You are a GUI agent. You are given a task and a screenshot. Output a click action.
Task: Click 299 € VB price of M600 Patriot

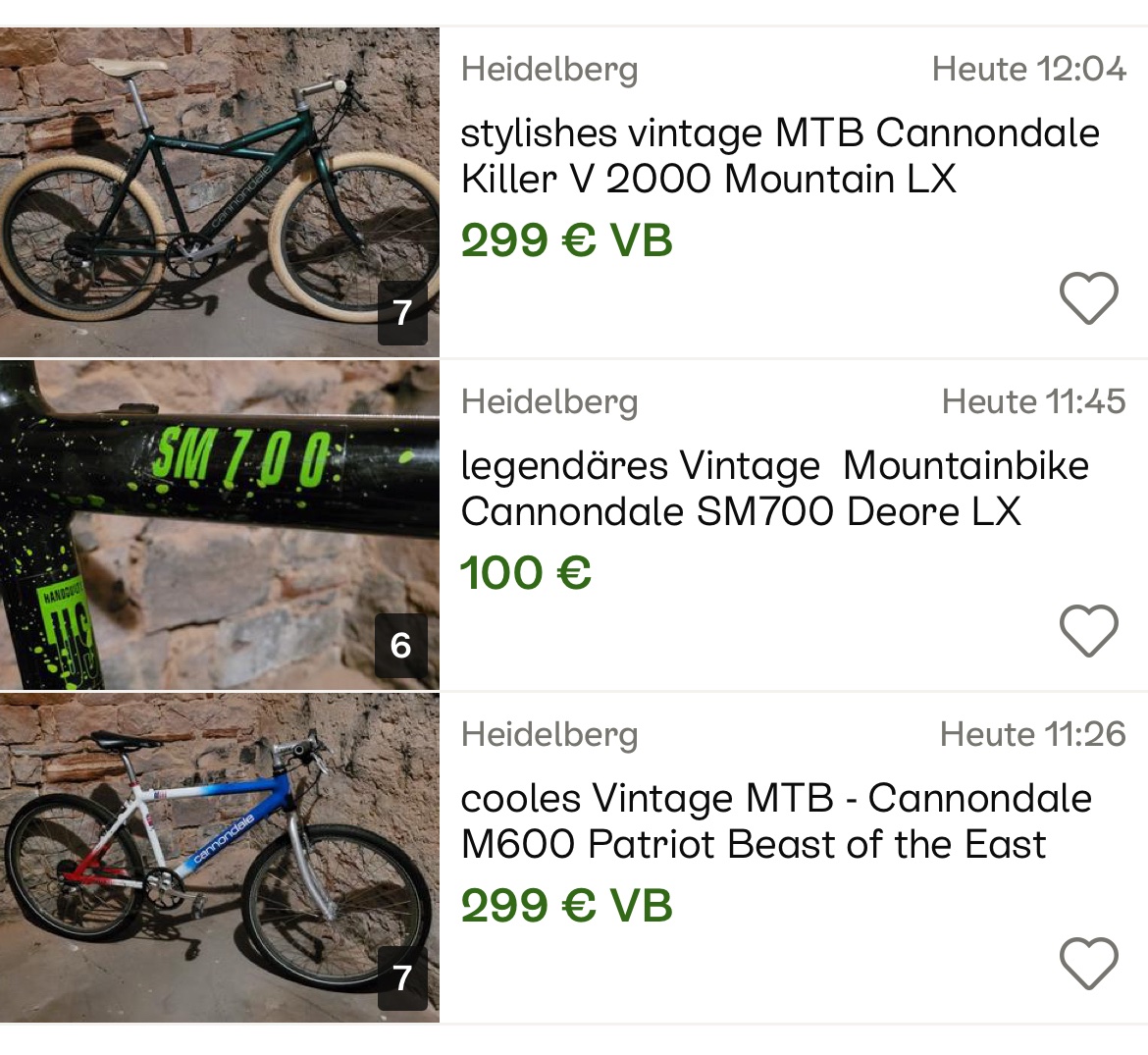pyautogui.click(x=566, y=907)
